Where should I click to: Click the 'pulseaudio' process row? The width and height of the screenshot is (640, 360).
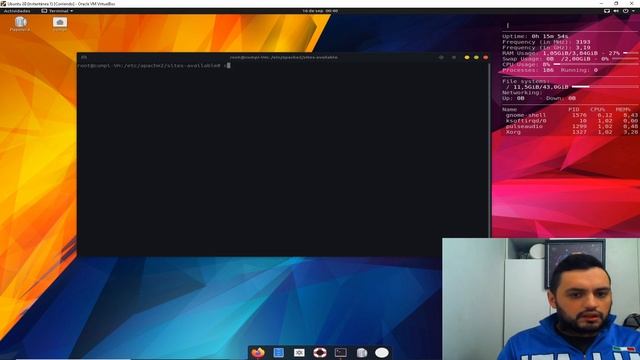pos(571,127)
